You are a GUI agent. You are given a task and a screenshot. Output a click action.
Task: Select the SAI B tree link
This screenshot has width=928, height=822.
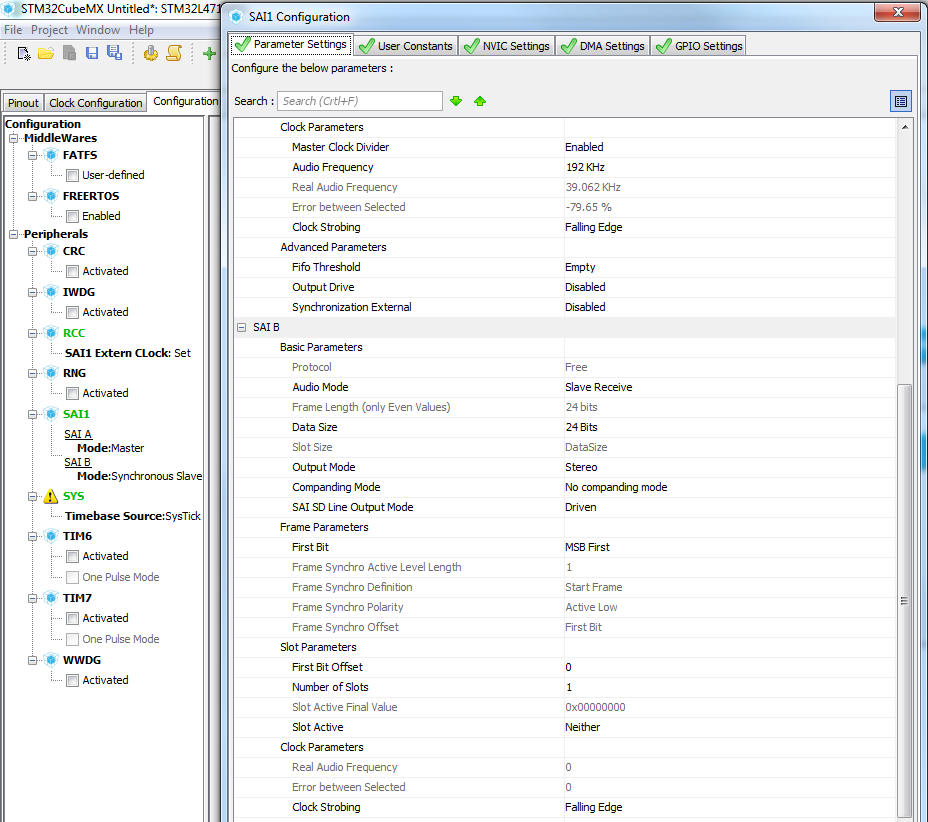pos(78,462)
